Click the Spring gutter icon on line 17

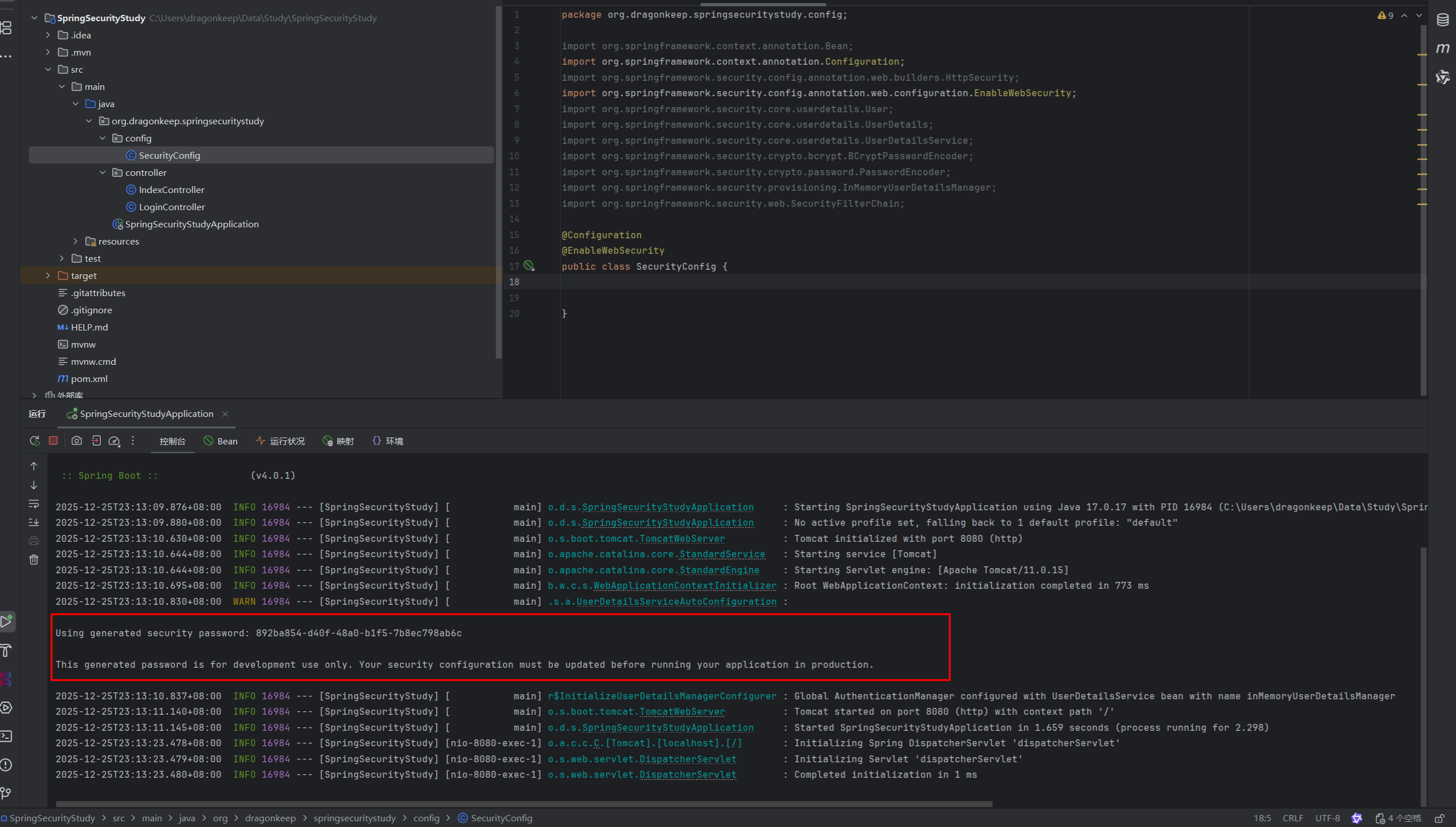click(x=529, y=266)
